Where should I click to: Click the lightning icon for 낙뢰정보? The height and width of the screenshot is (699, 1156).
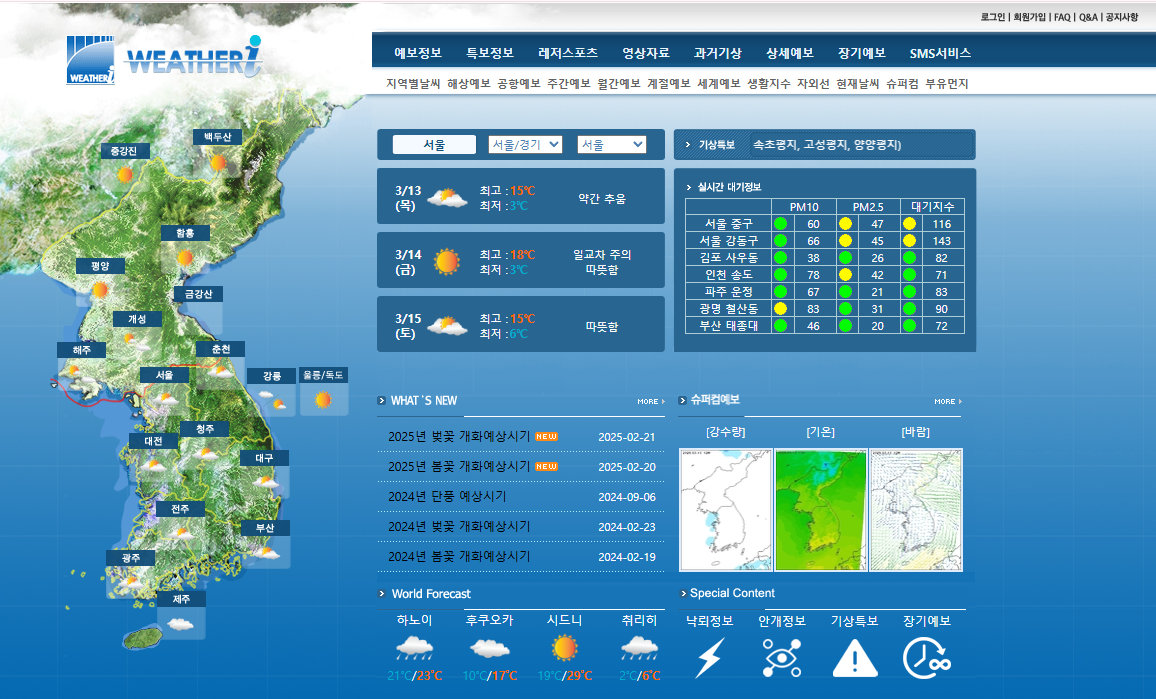coord(712,655)
